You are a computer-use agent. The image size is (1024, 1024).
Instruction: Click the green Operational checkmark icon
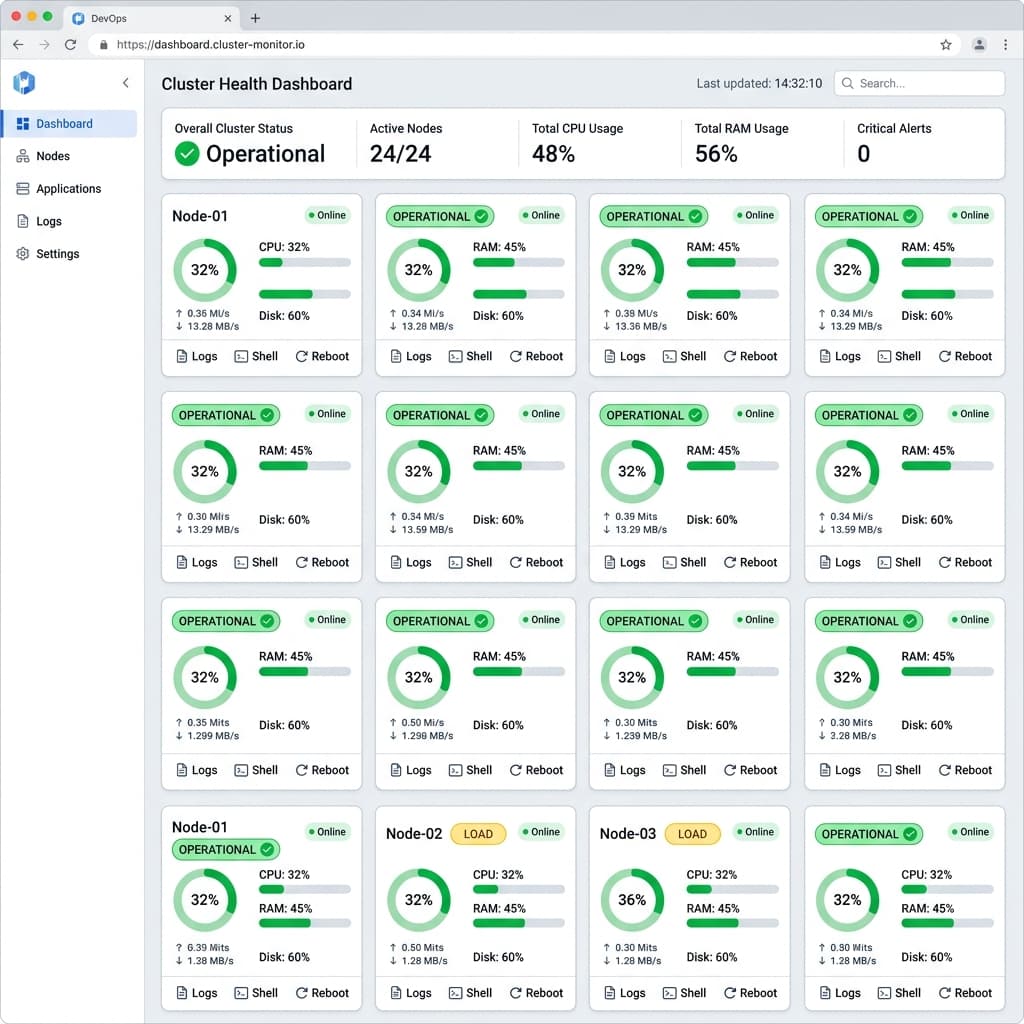coord(187,154)
